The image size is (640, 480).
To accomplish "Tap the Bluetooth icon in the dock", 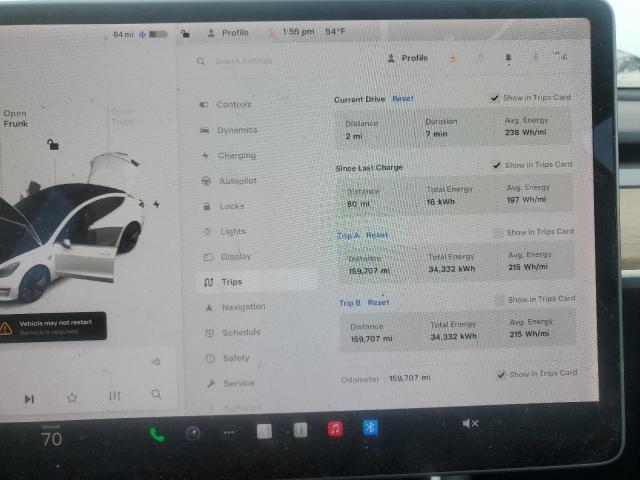I will (x=369, y=427).
